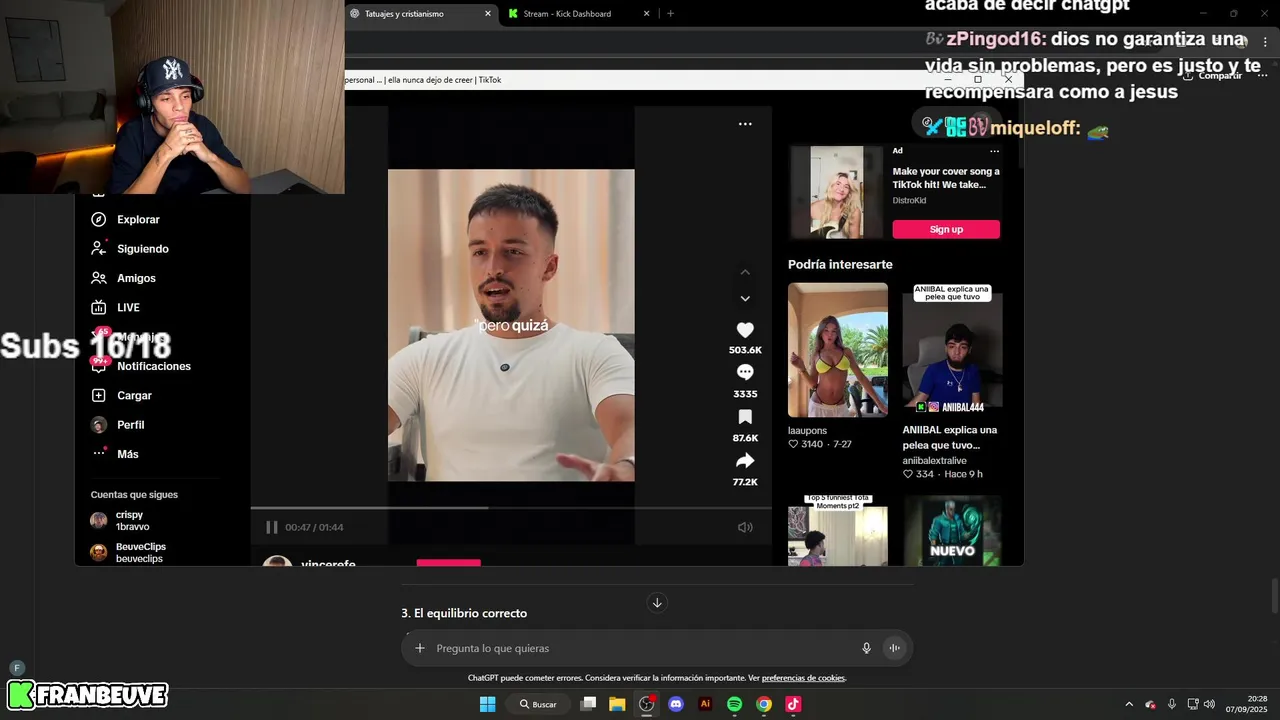The image size is (1280, 720).
Task: Click the Cargar plus-square icon
Action: (x=99, y=396)
